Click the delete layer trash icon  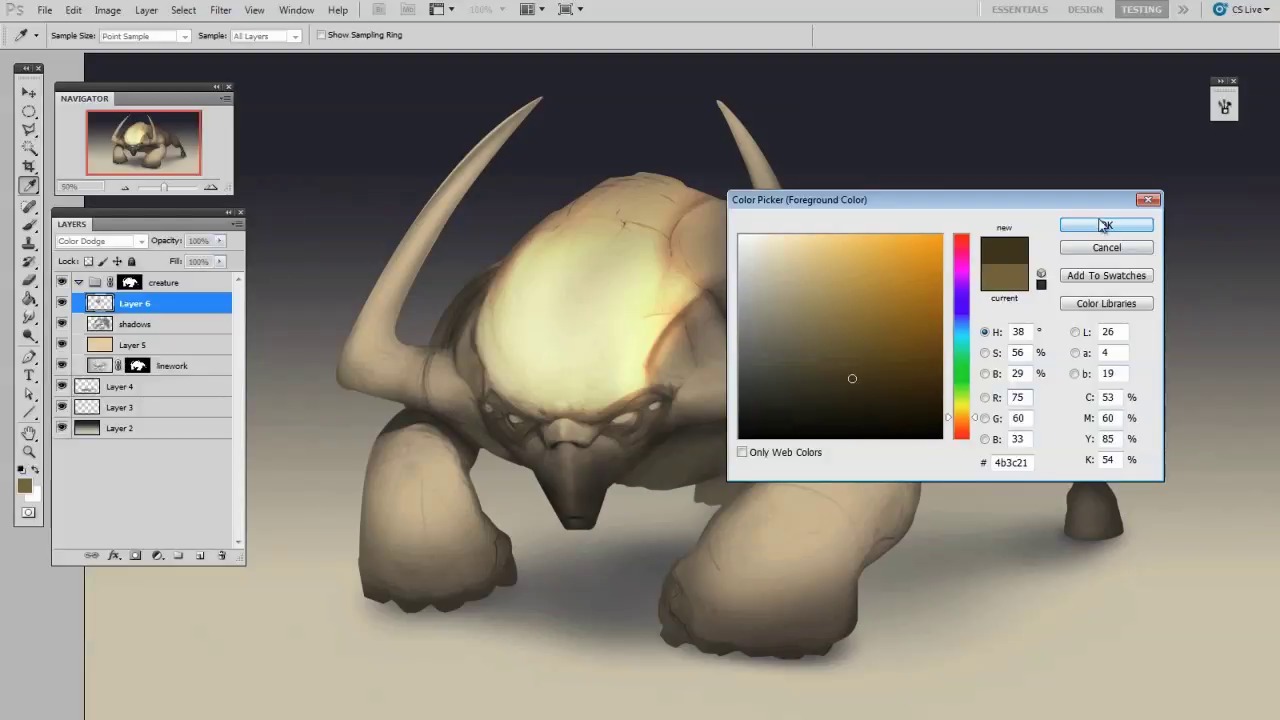click(x=222, y=556)
